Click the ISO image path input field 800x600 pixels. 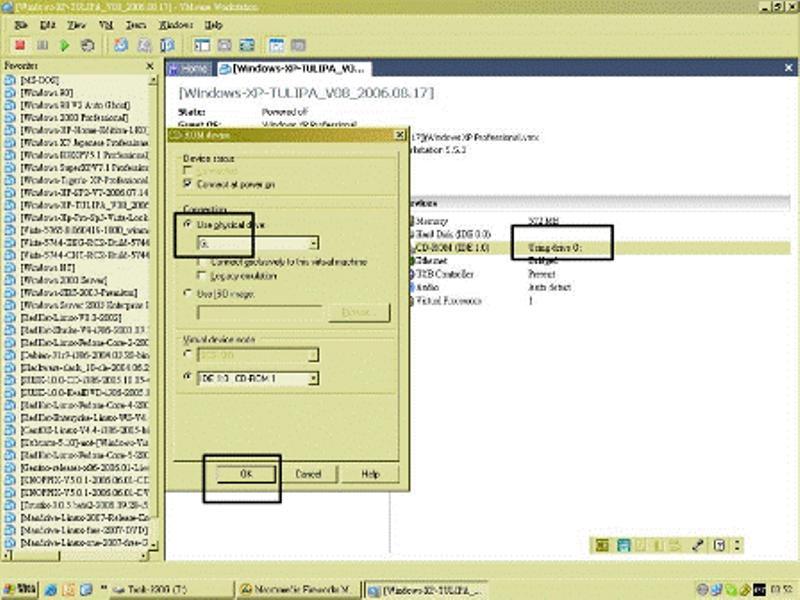pyautogui.click(x=260, y=312)
